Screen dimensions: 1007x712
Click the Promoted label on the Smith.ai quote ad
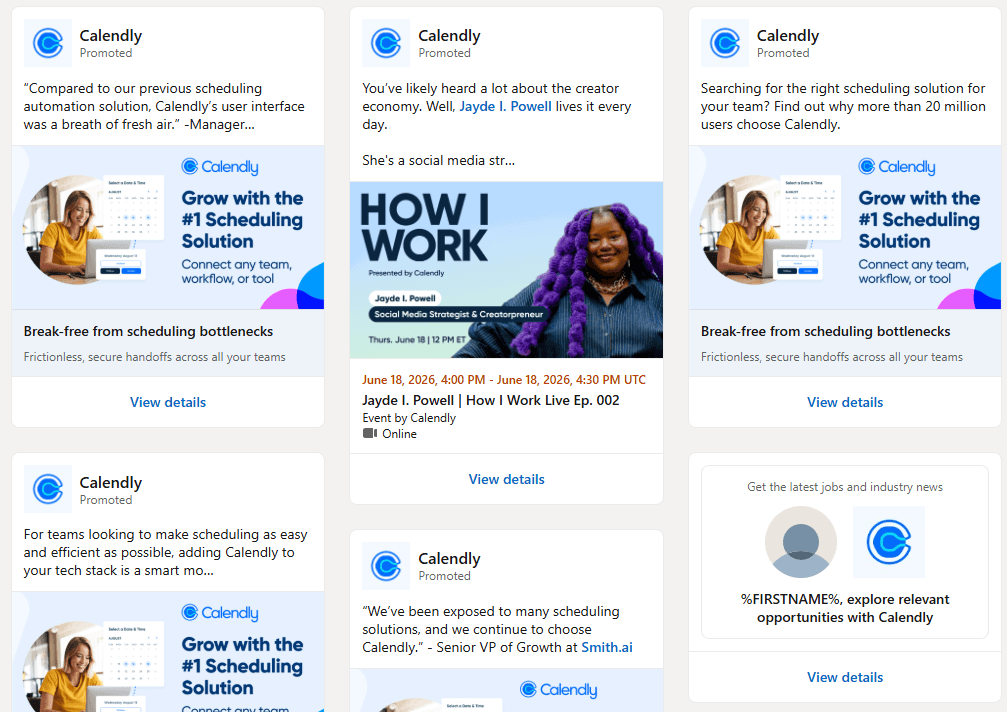pos(444,577)
